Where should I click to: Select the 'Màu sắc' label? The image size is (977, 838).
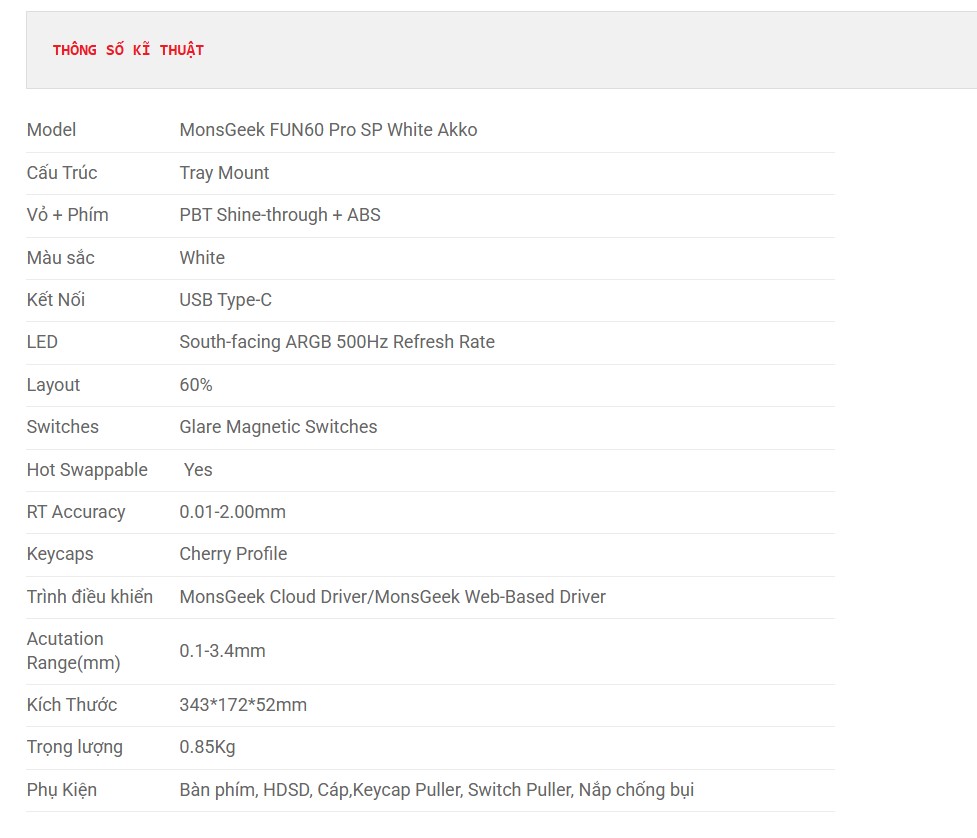pos(60,257)
